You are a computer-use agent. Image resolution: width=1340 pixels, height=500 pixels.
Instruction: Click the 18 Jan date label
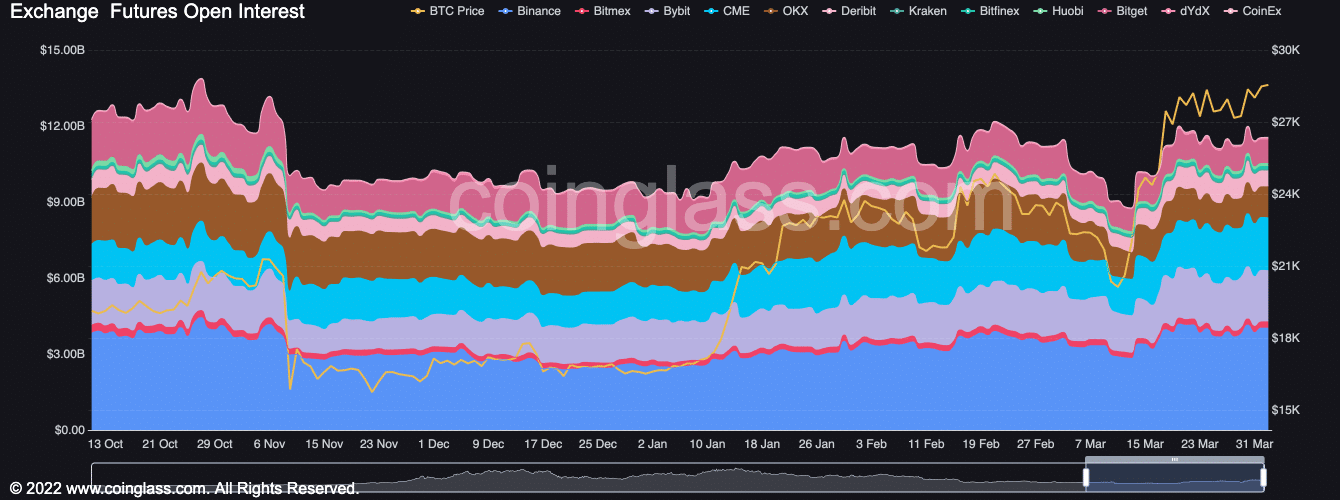763,444
